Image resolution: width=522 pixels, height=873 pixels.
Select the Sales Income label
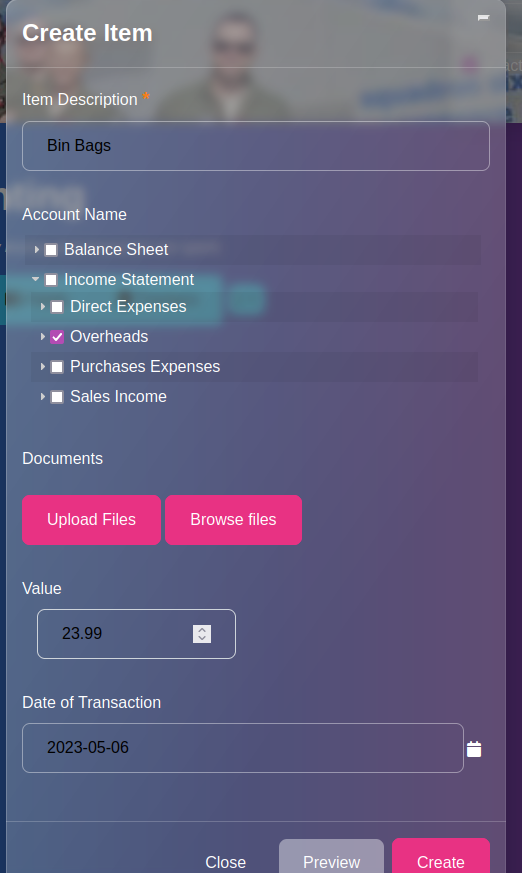[119, 396]
